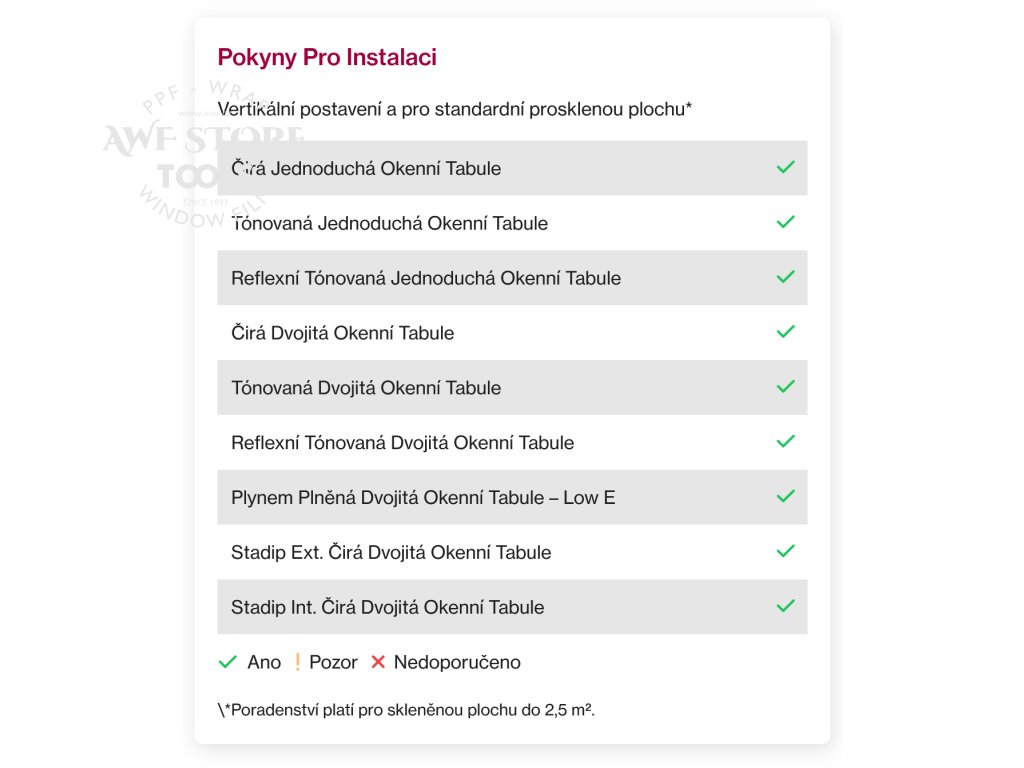Click checkmark for Stadip Int. Čirá row
This screenshot has height=768, width=1024.
[786, 606]
